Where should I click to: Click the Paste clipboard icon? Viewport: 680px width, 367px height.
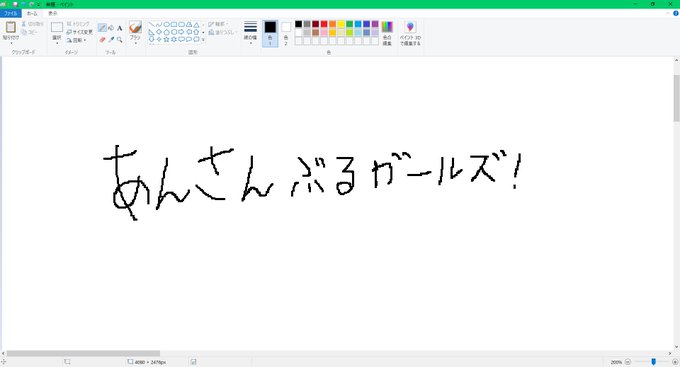coord(11,27)
